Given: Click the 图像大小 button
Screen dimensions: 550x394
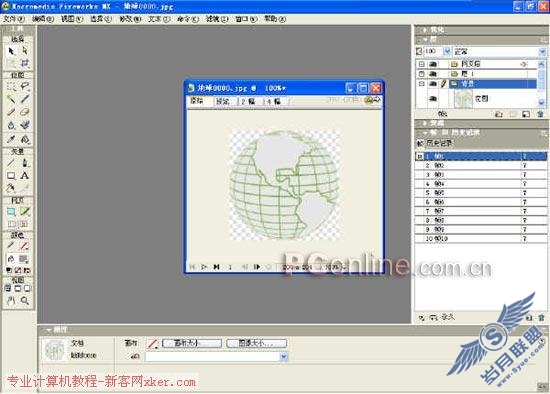Looking at the screenshot, I should pyautogui.click(x=256, y=343).
